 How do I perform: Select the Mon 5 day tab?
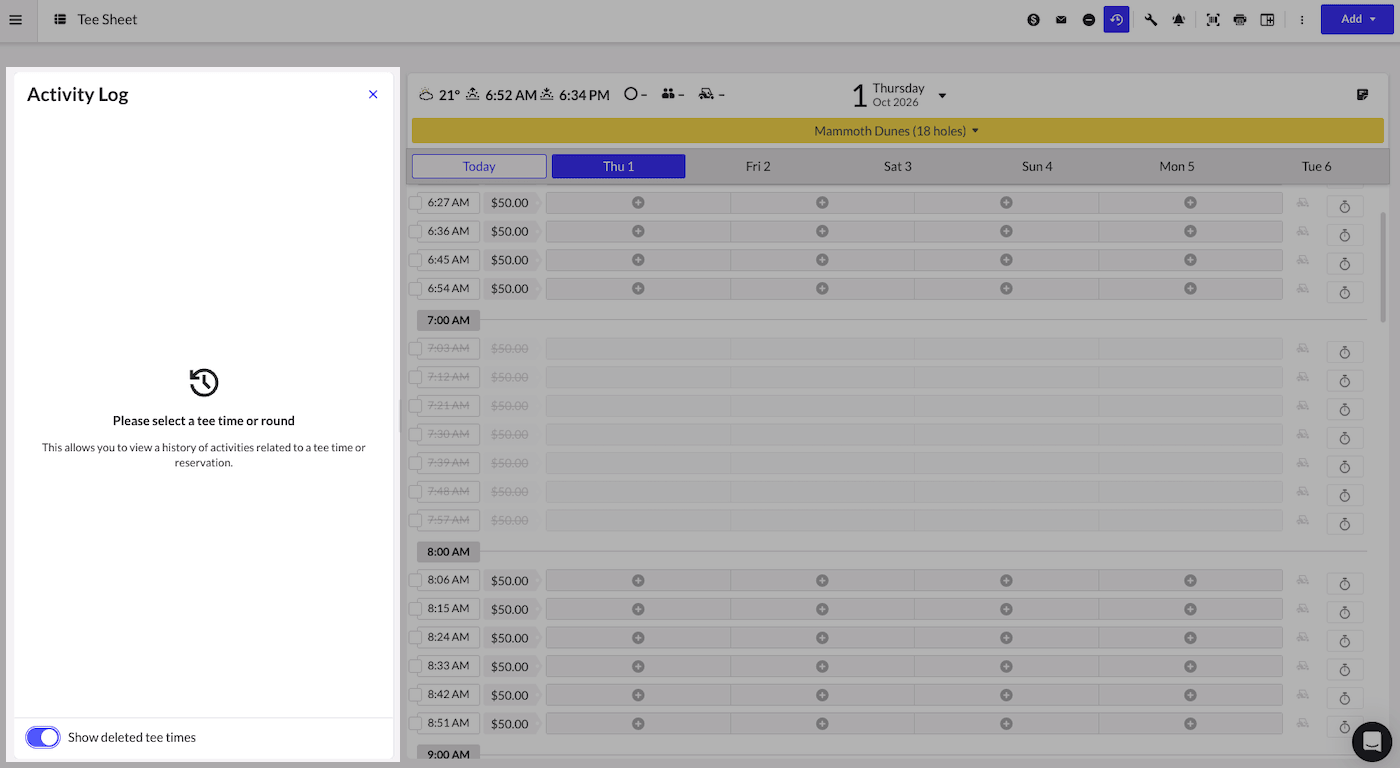pos(1176,166)
